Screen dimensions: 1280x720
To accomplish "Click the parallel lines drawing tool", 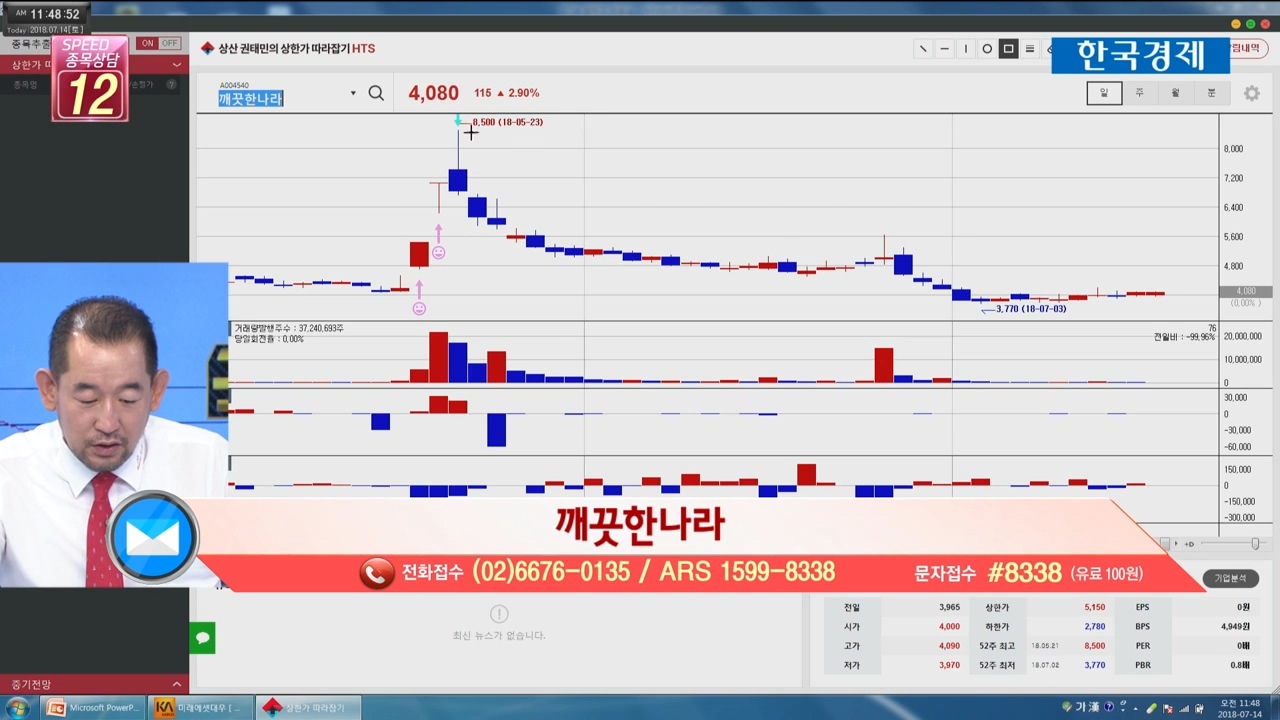I will 1030,49.
